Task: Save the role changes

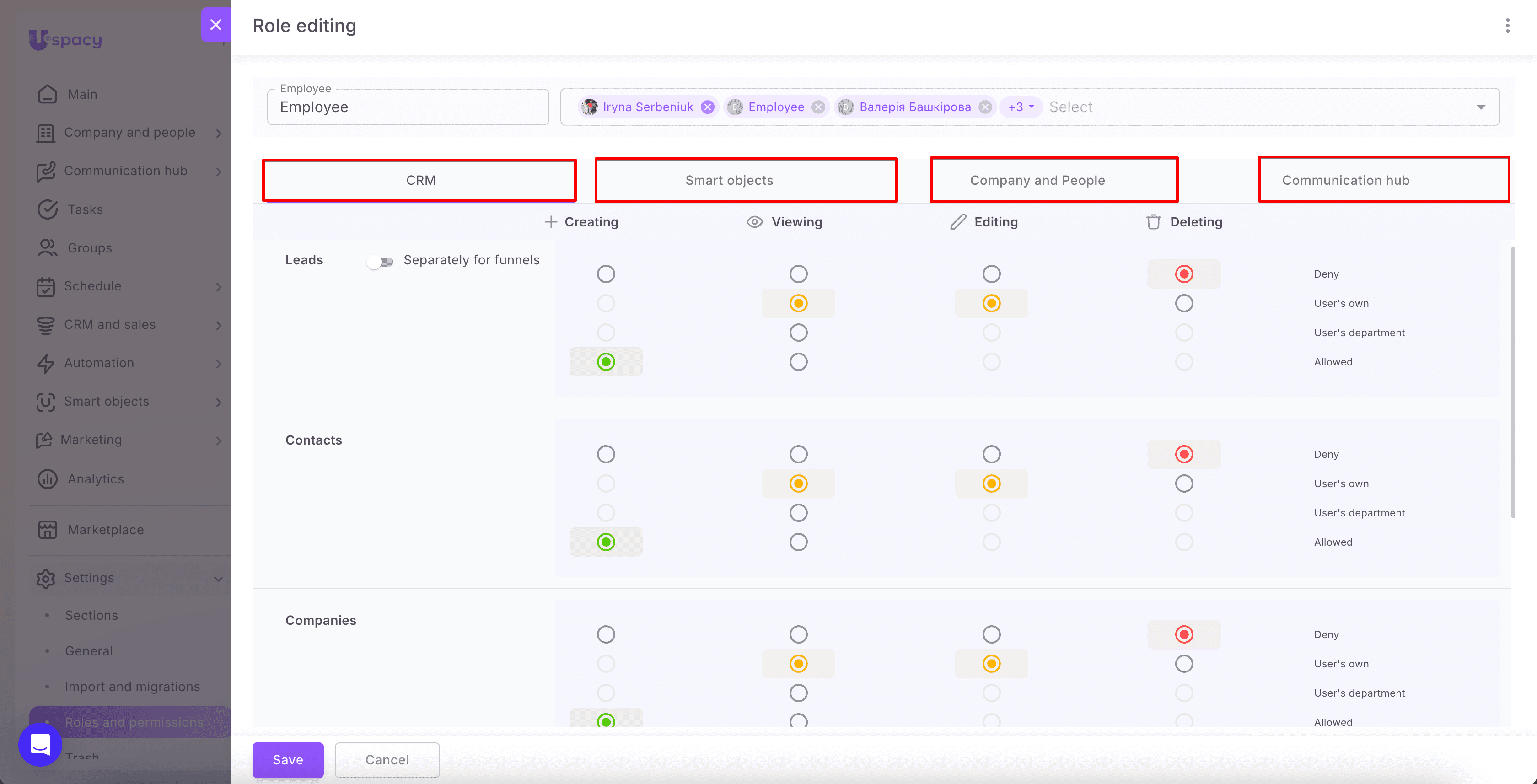Action: [x=288, y=760]
